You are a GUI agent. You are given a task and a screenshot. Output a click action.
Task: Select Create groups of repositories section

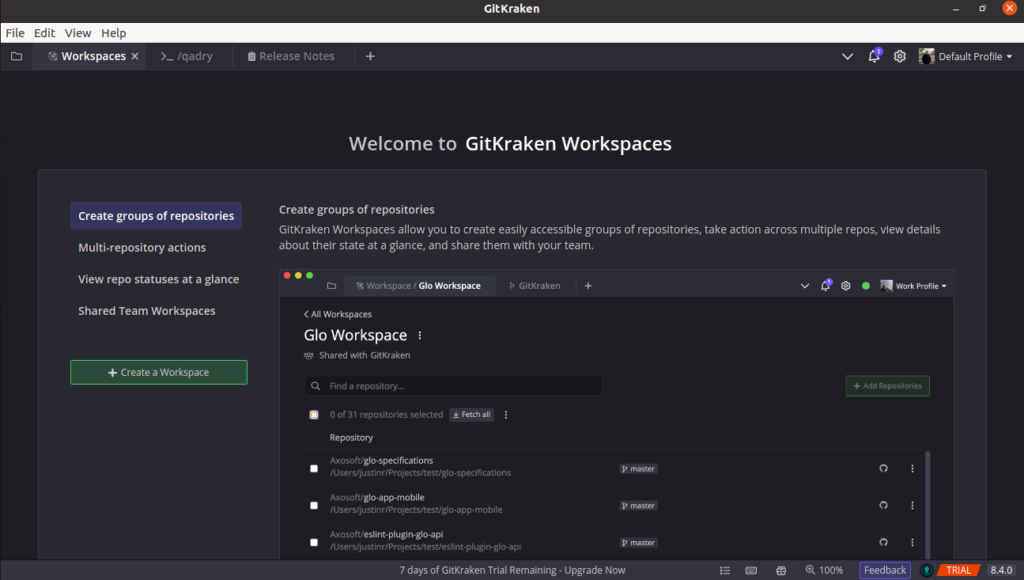click(x=156, y=216)
